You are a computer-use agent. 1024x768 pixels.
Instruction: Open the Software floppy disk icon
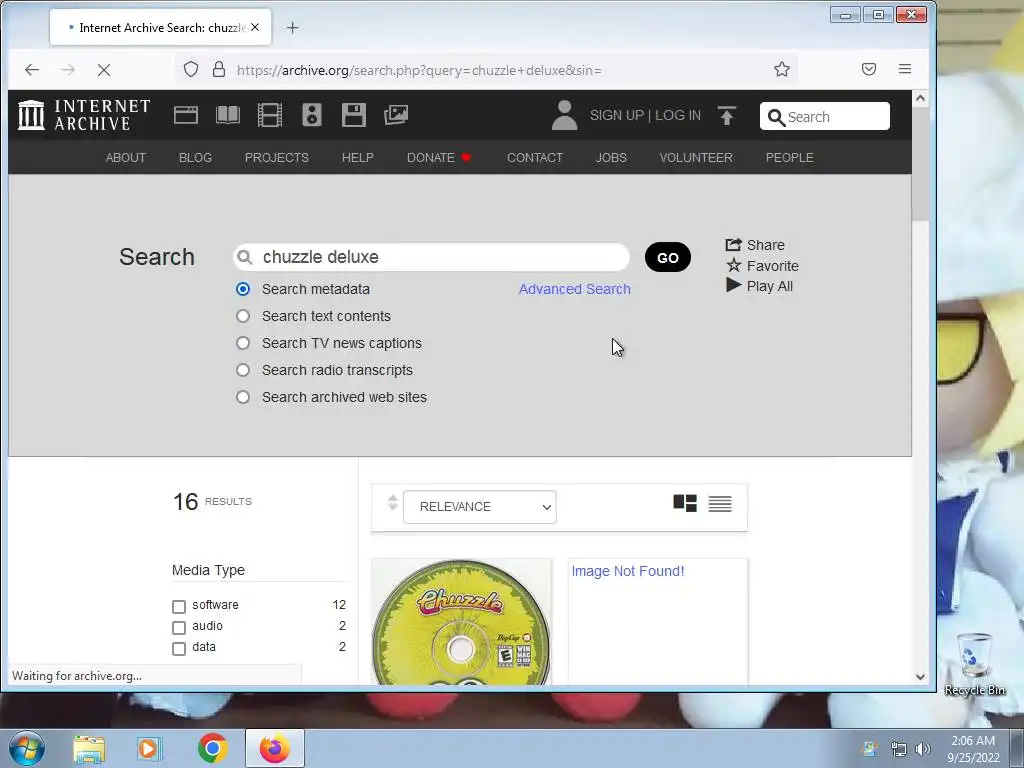click(x=353, y=115)
